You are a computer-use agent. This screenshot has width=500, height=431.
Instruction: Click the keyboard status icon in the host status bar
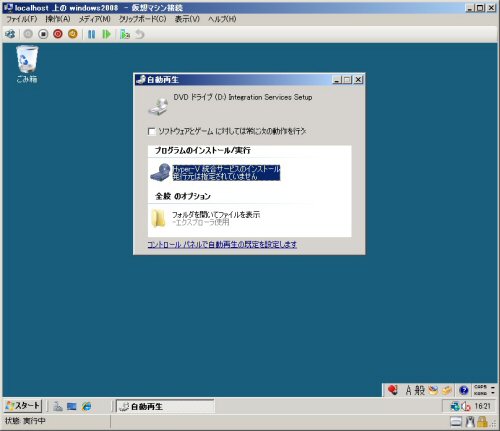(456, 422)
